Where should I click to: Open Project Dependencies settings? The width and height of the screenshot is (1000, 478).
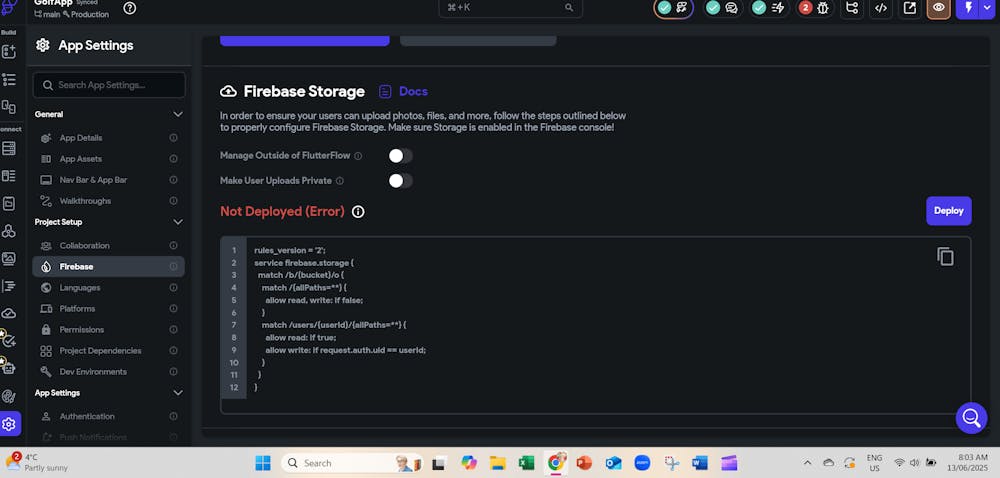coord(108,351)
